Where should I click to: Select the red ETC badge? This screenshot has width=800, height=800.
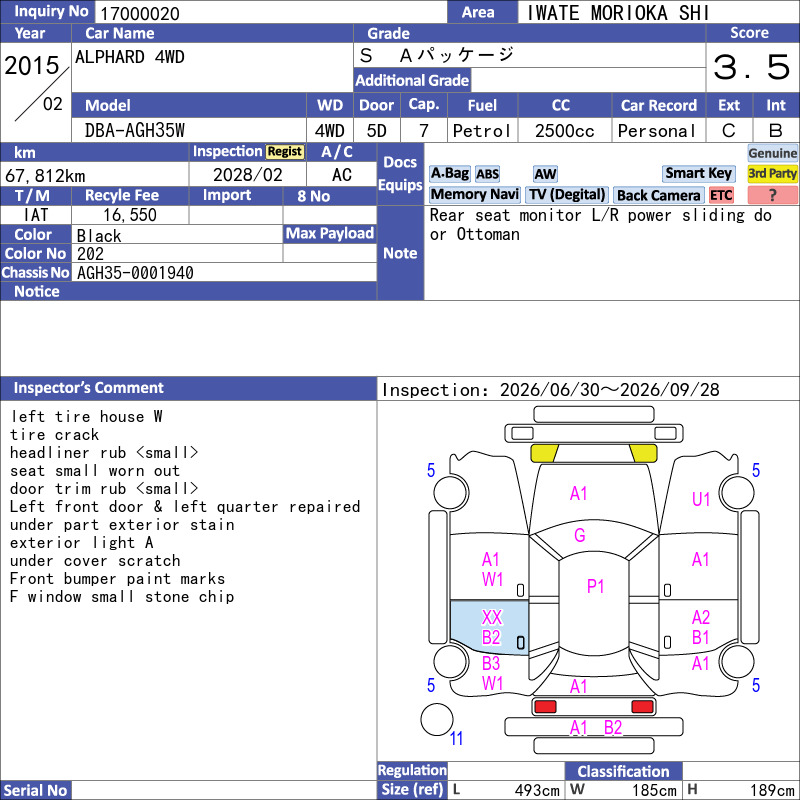[x=721, y=195]
